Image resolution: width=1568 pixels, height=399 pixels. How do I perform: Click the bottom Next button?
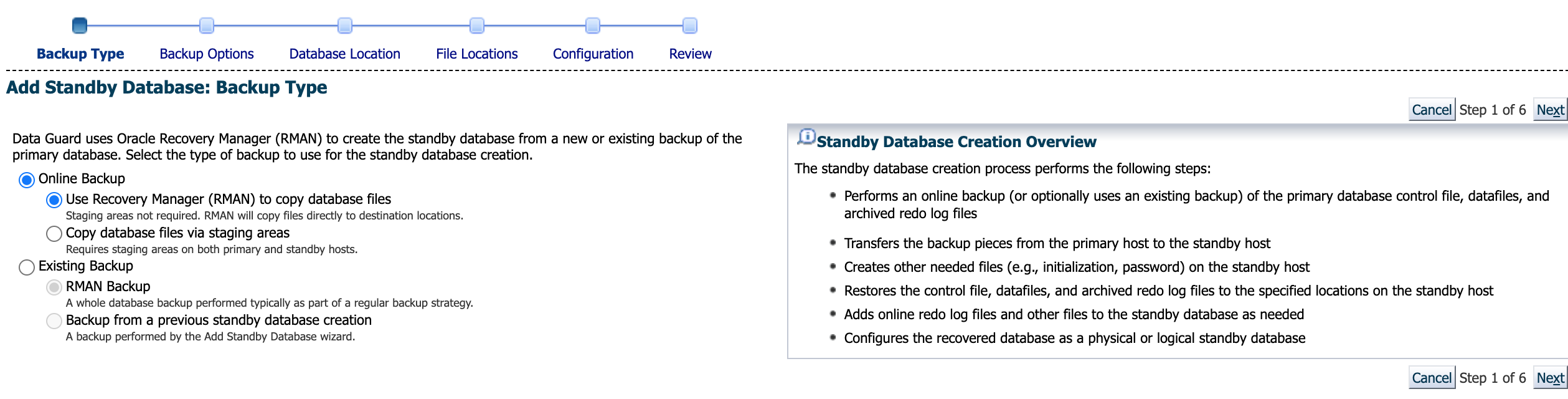[1550, 378]
